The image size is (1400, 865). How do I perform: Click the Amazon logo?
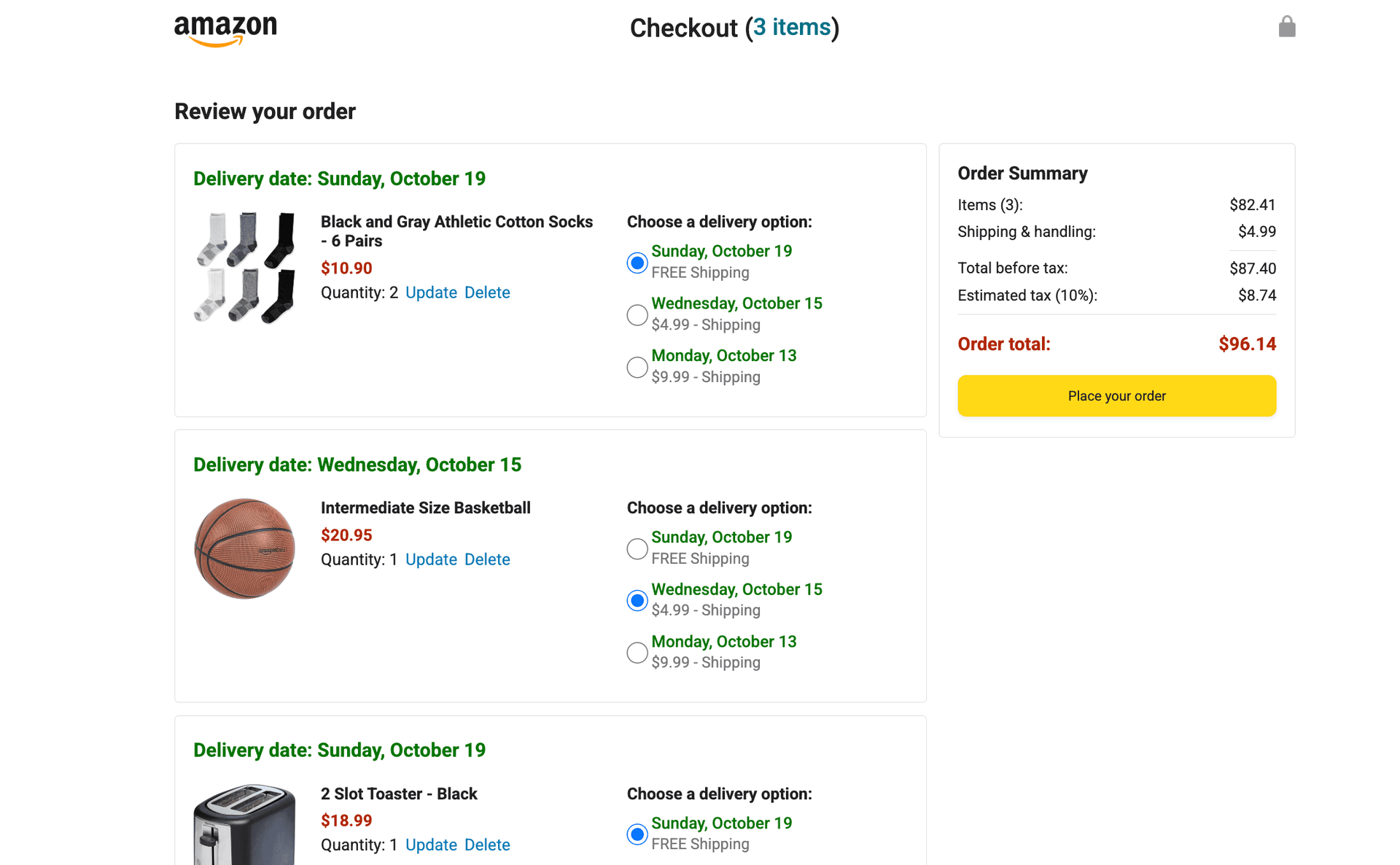pyautogui.click(x=225, y=28)
